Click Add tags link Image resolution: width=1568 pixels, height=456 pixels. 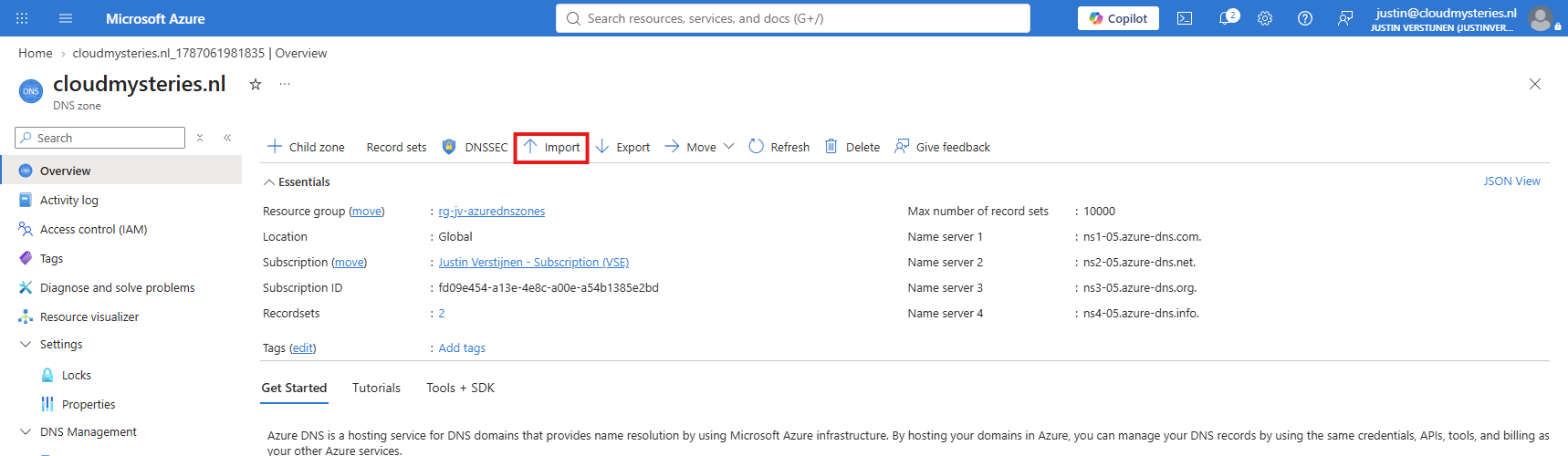pyautogui.click(x=462, y=347)
